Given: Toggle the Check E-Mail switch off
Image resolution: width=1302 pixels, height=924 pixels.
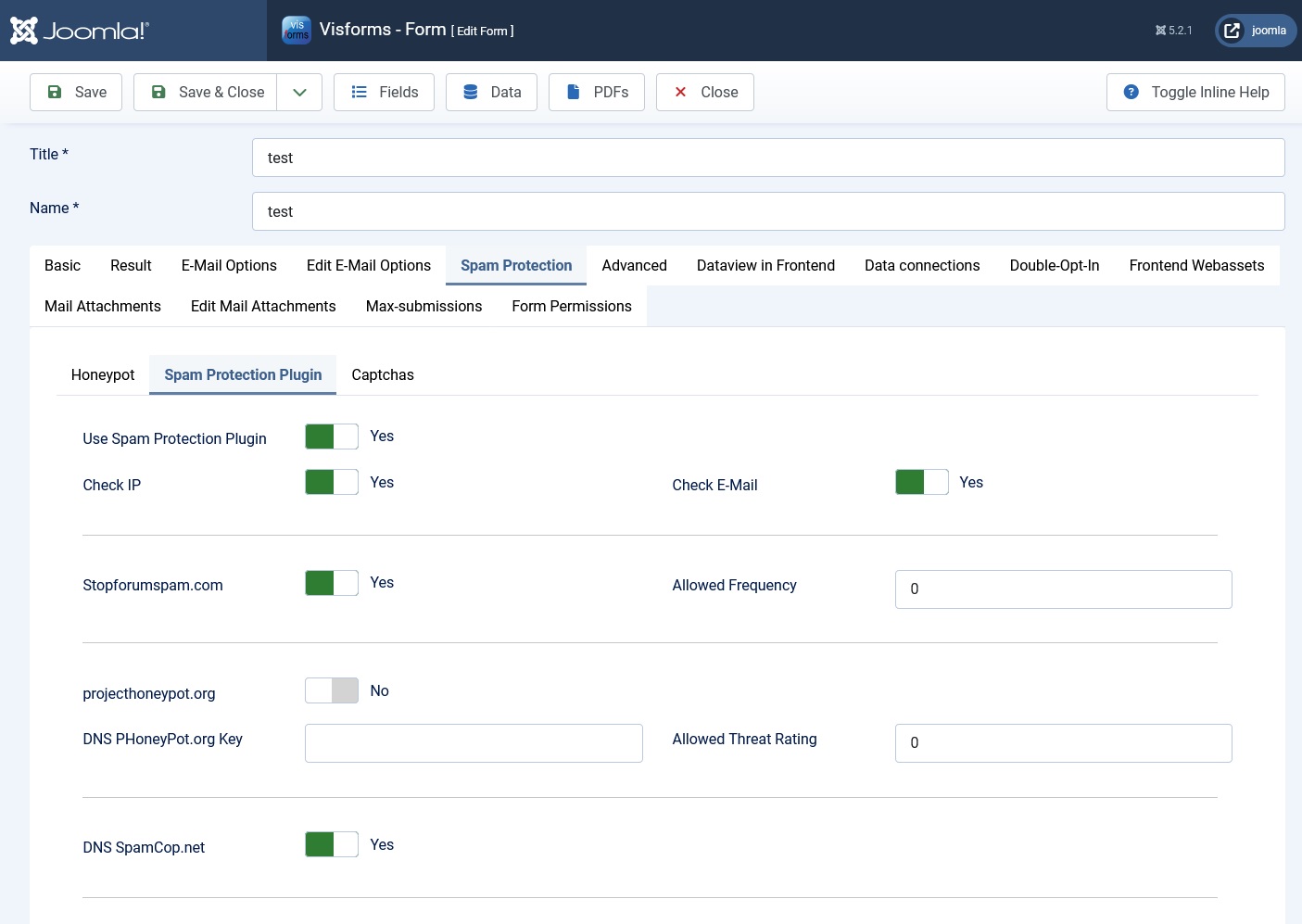Looking at the screenshot, I should 921,482.
